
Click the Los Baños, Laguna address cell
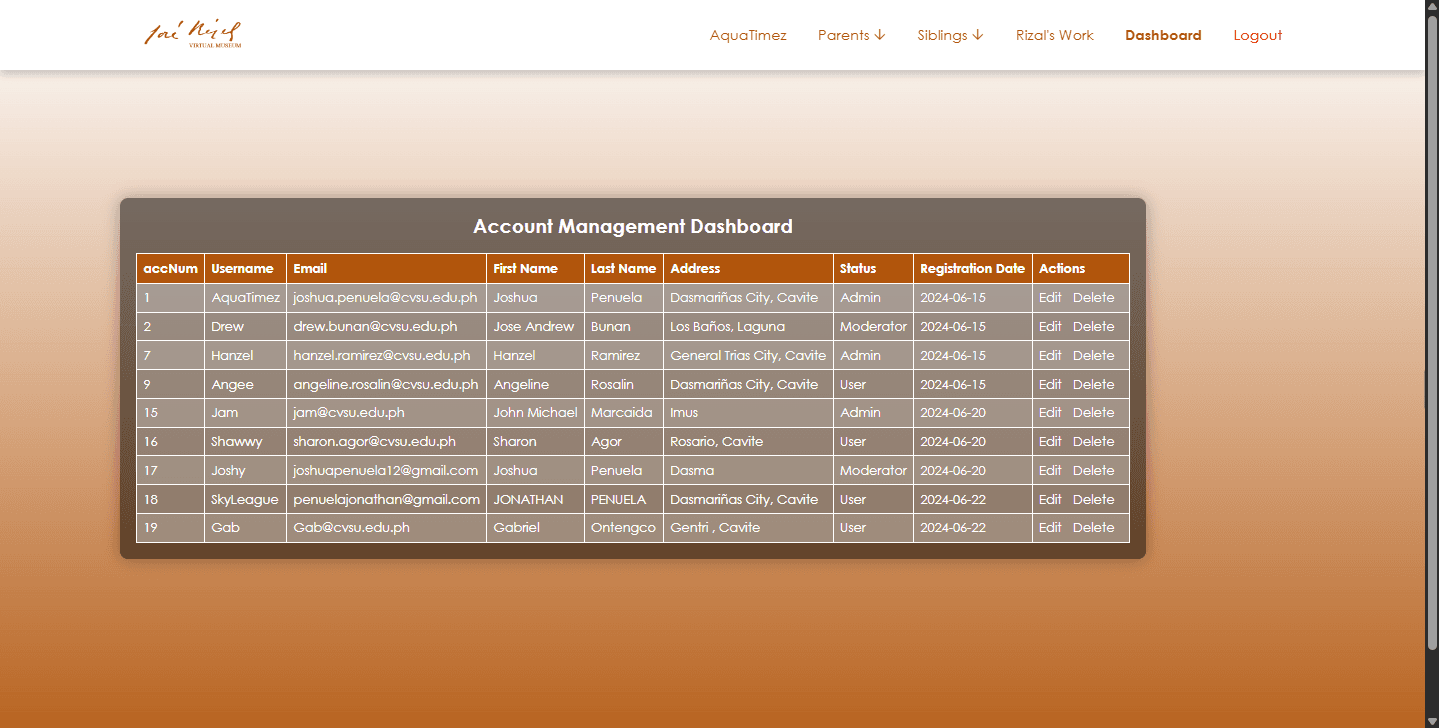coord(749,326)
